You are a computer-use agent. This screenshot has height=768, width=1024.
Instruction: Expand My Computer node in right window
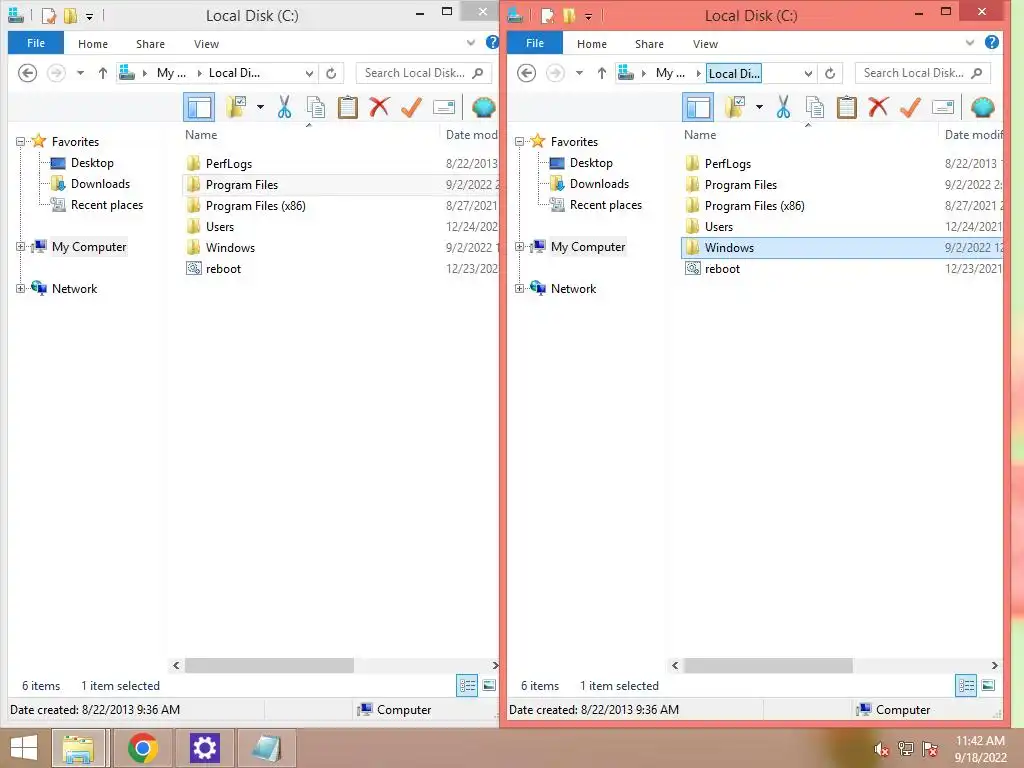[x=519, y=247]
